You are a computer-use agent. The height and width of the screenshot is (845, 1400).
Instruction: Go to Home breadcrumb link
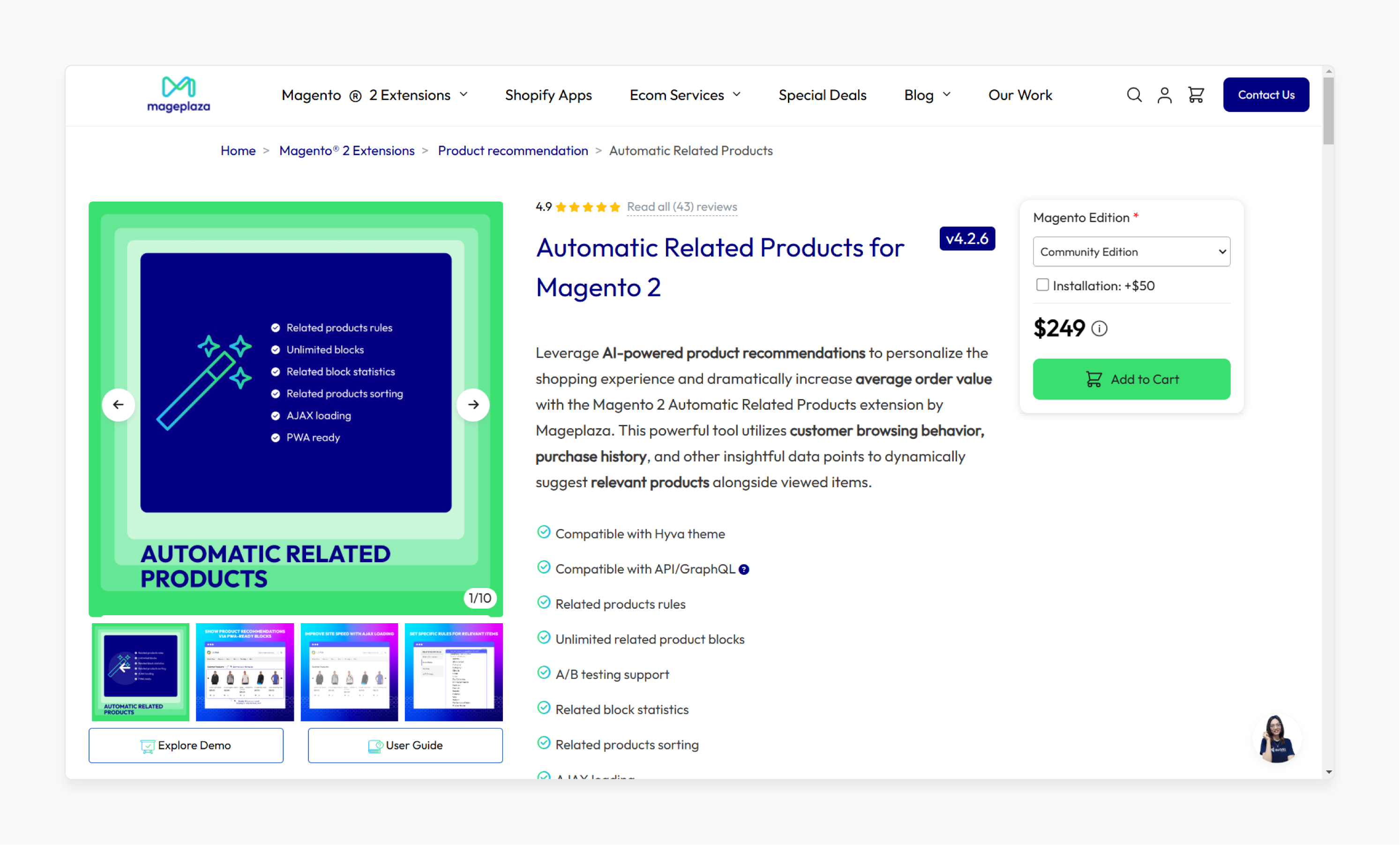(x=238, y=151)
